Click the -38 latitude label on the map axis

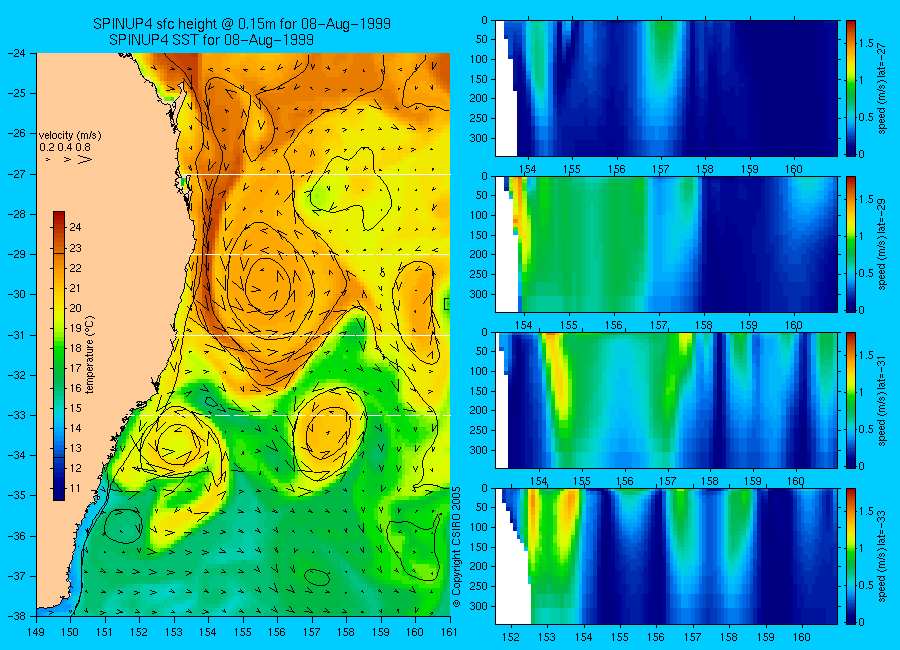tap(17, 616)
